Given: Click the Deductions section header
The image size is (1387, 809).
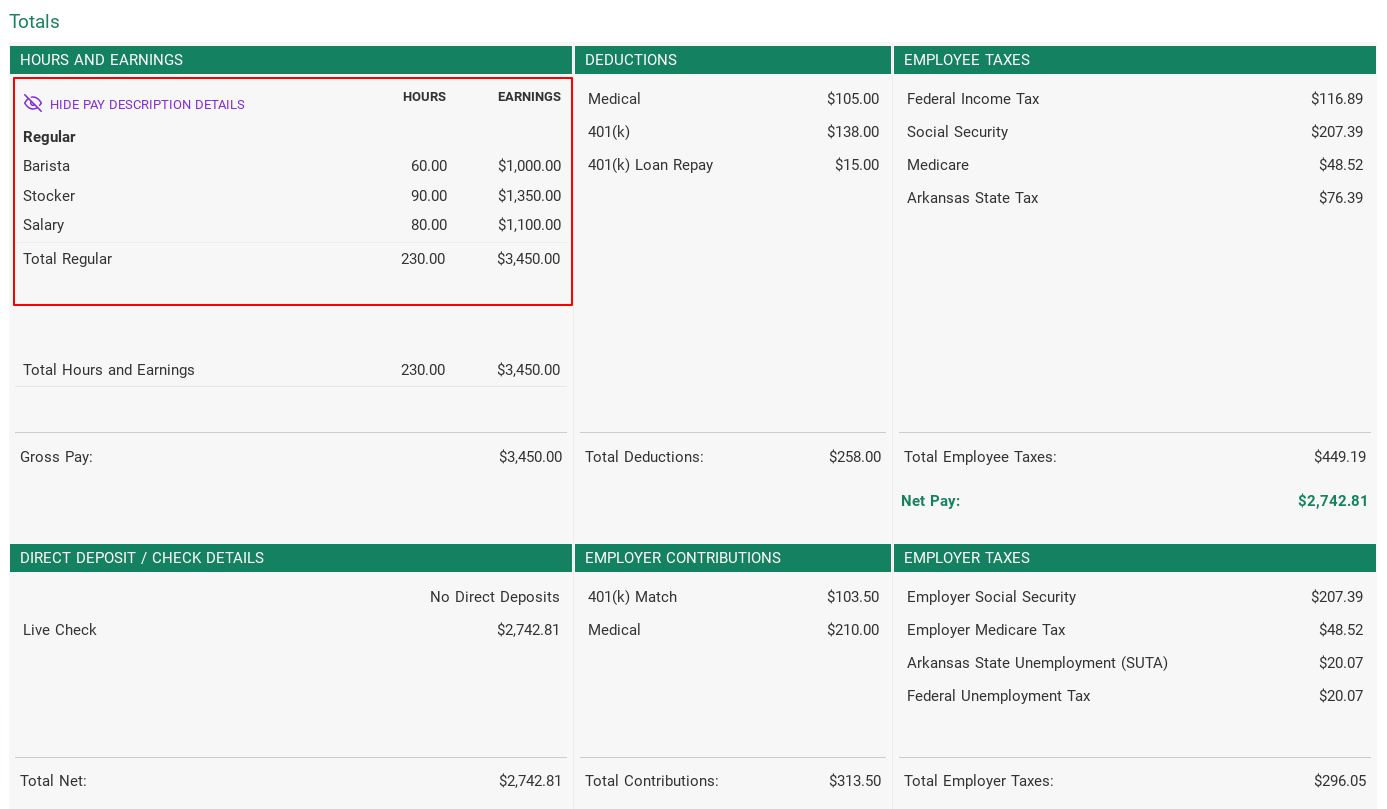Looking at the screenshot, I should pyautogui.click(x=733, y=60).
